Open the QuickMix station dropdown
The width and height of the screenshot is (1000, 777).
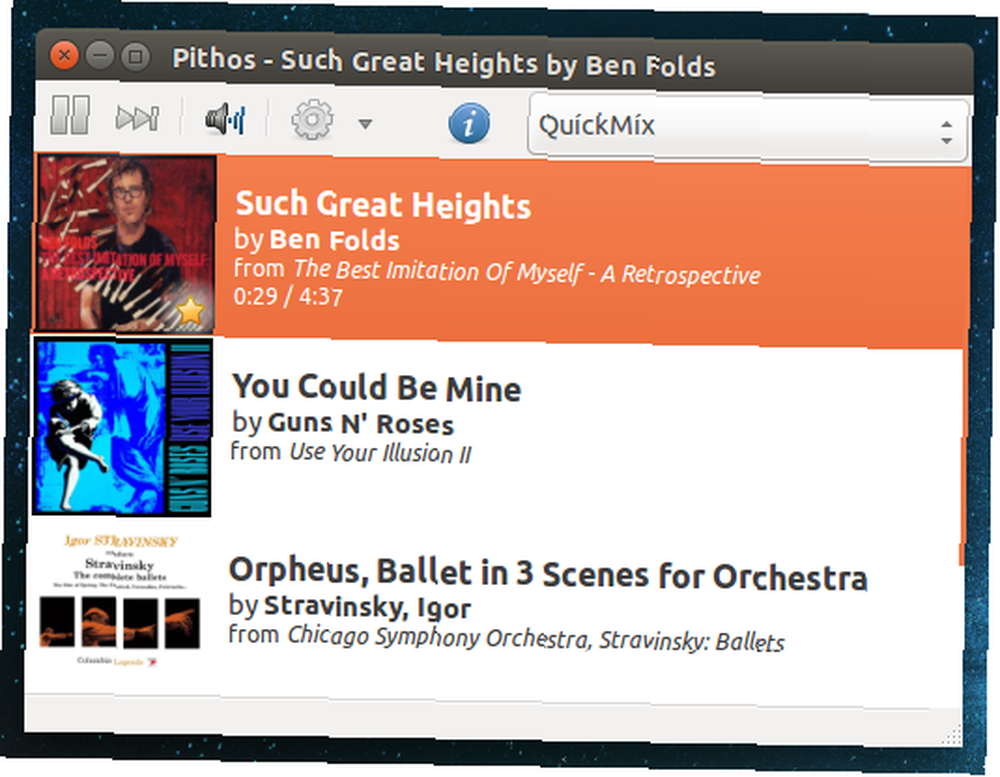coord(748,126)
